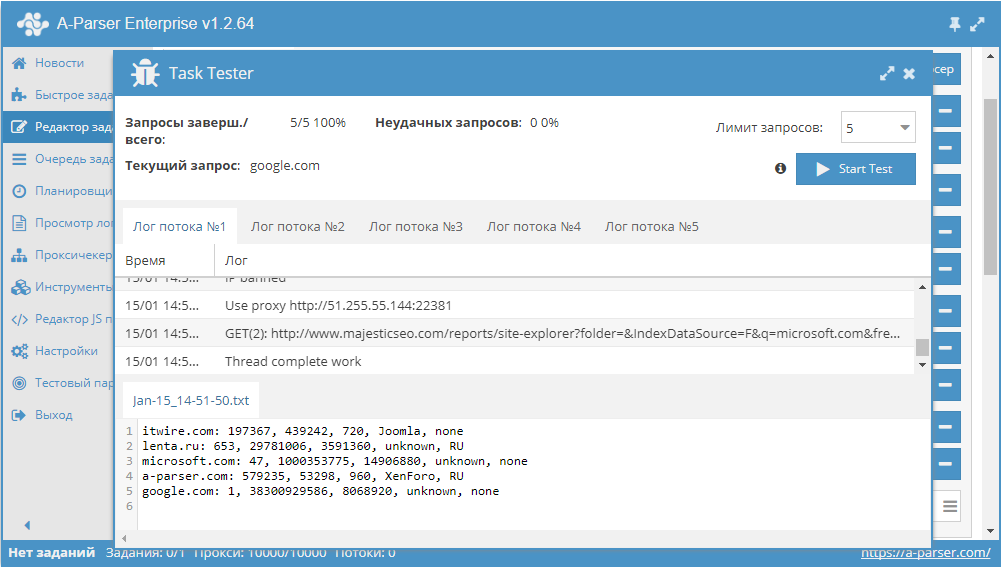The height and width of the screenshot is (567, 1001).
Task: Click the Редактор JS code icon
Action: click(20, 319)
